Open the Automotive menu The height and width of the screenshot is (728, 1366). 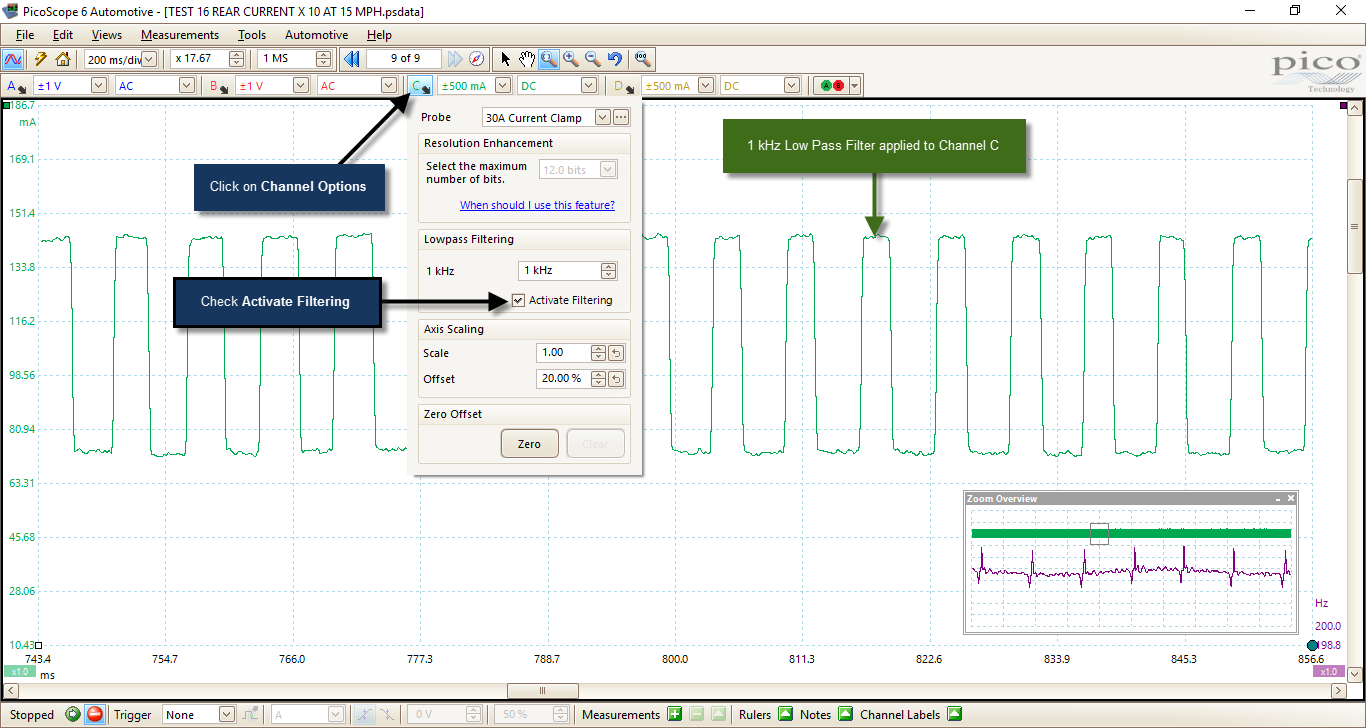click(x=316, y=35)
